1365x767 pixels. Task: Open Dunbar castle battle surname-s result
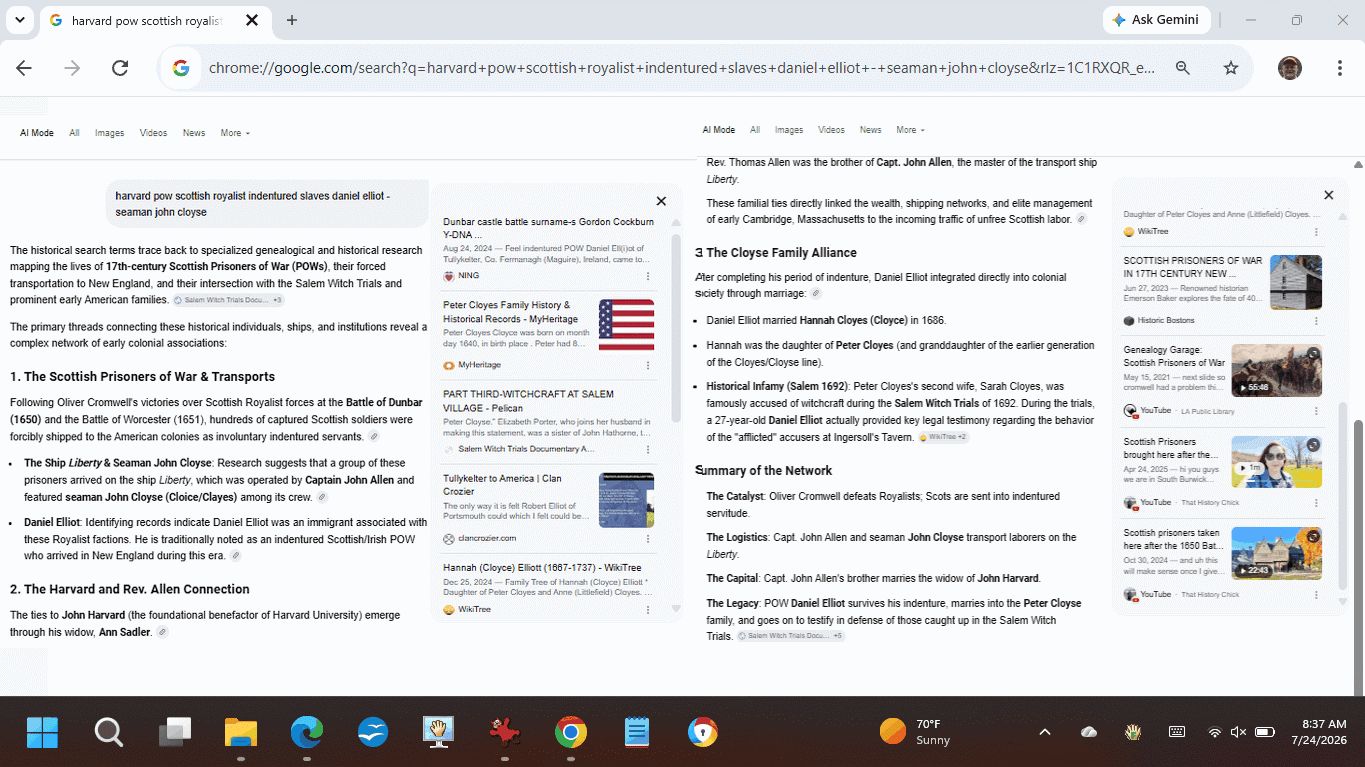pos(548,227)
